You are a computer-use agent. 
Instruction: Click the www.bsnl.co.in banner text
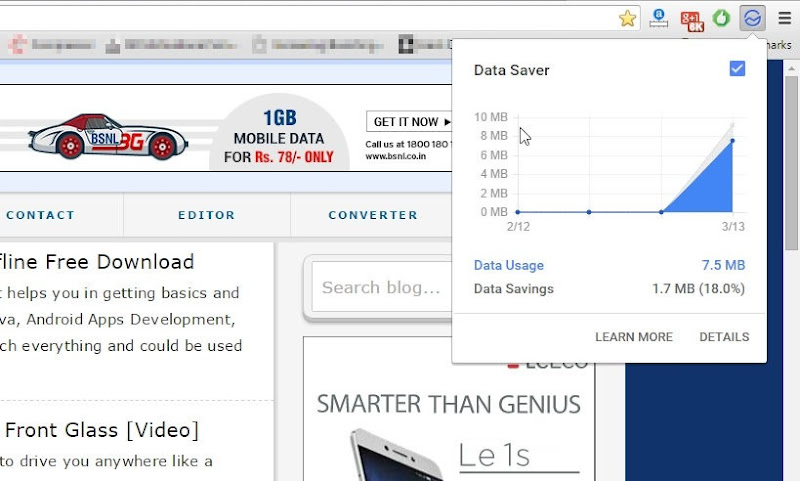pos(395,156)
